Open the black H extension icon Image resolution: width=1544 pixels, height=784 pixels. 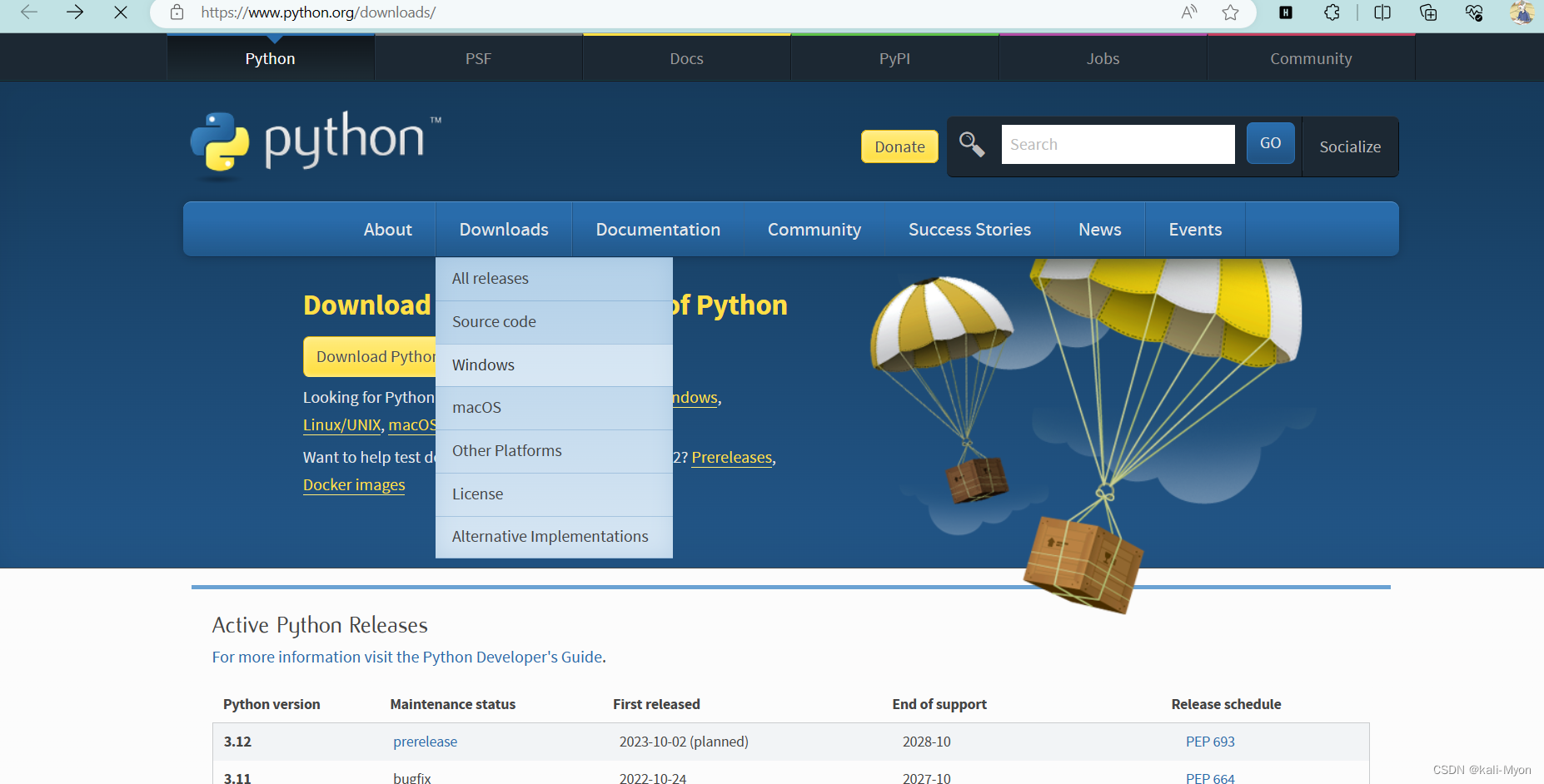click(x=1286, y=12)
